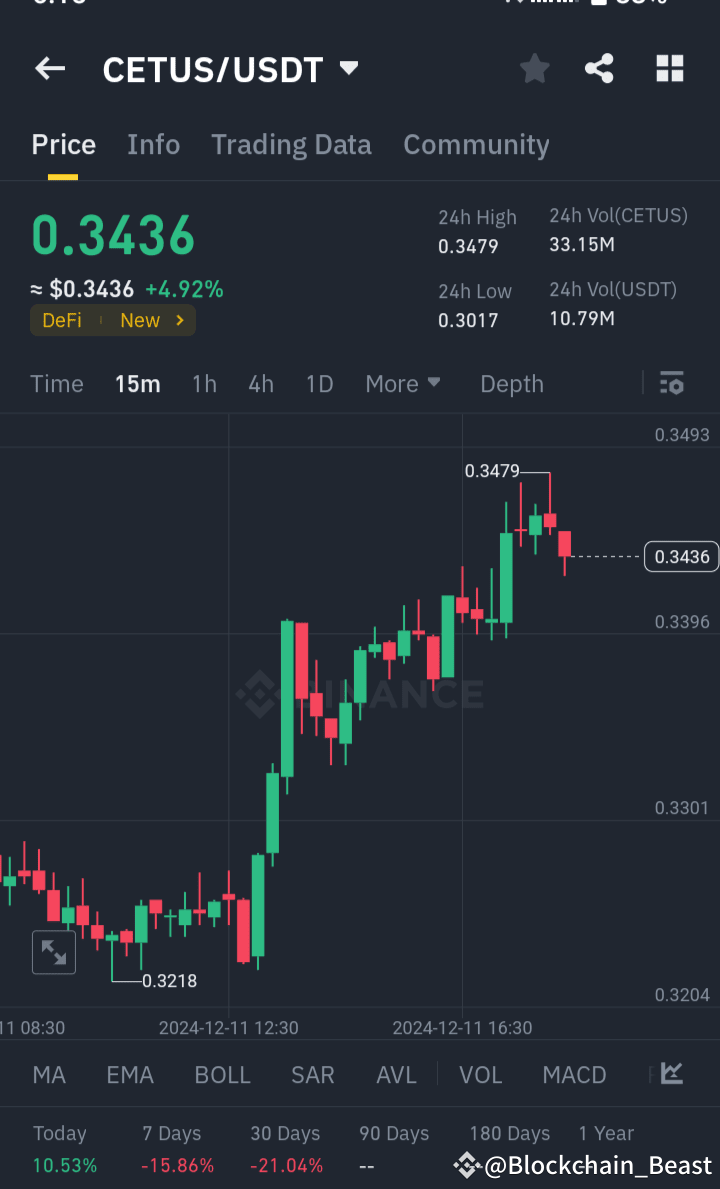The image size is (720, 1189).
Task: Open the grid layout icon top right
Action: 669,69
